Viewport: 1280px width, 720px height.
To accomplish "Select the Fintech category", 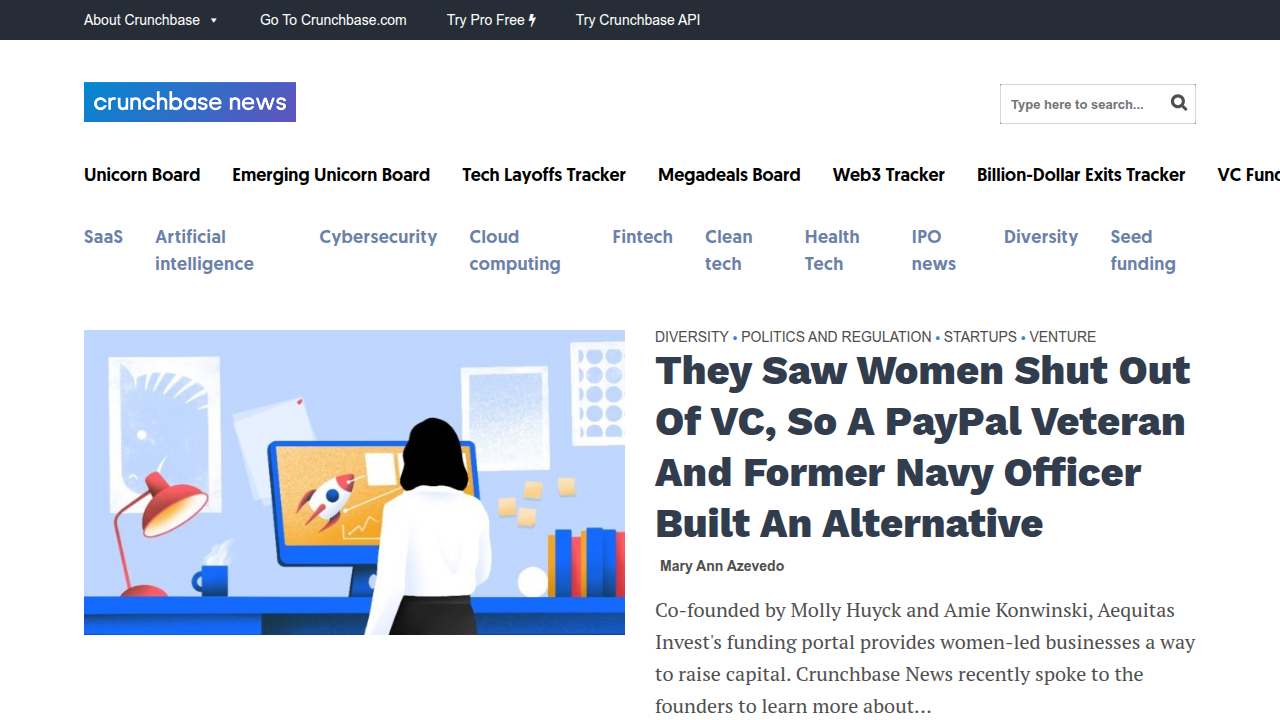I will pos(643,237).
